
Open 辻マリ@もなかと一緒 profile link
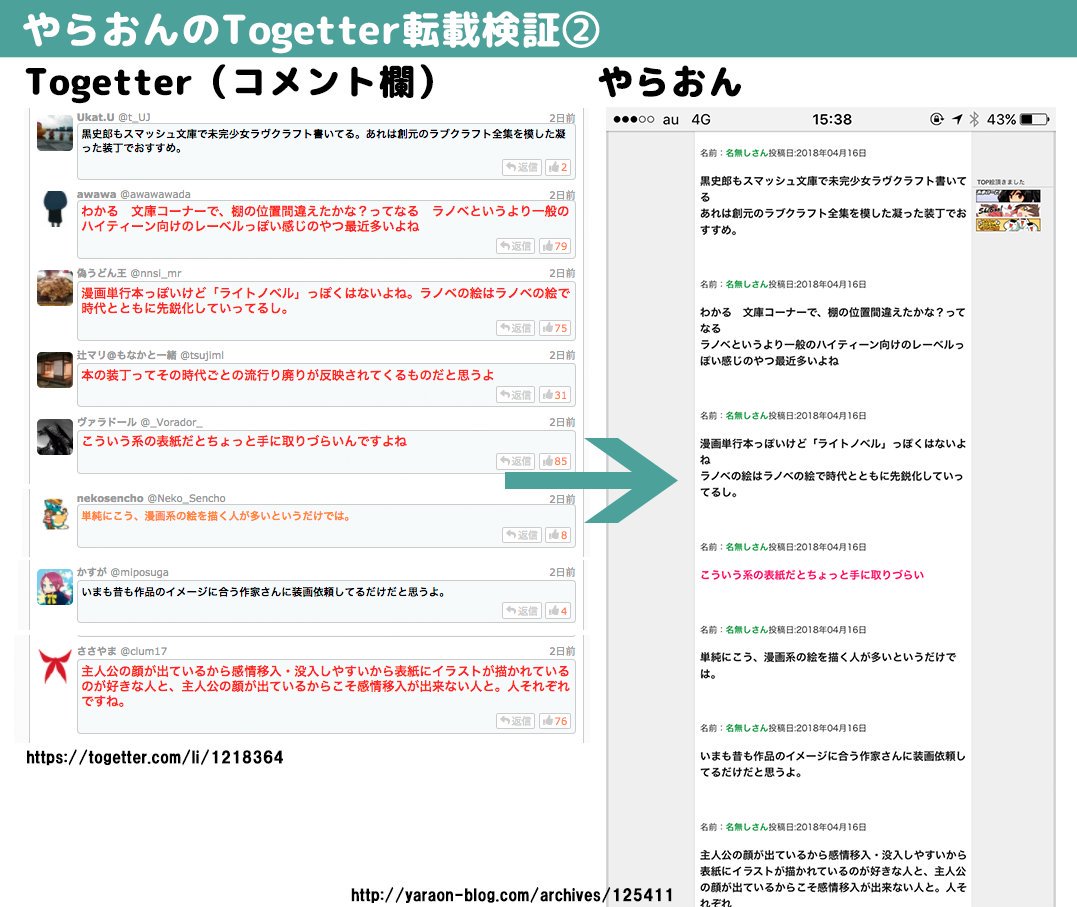[150, 355]
